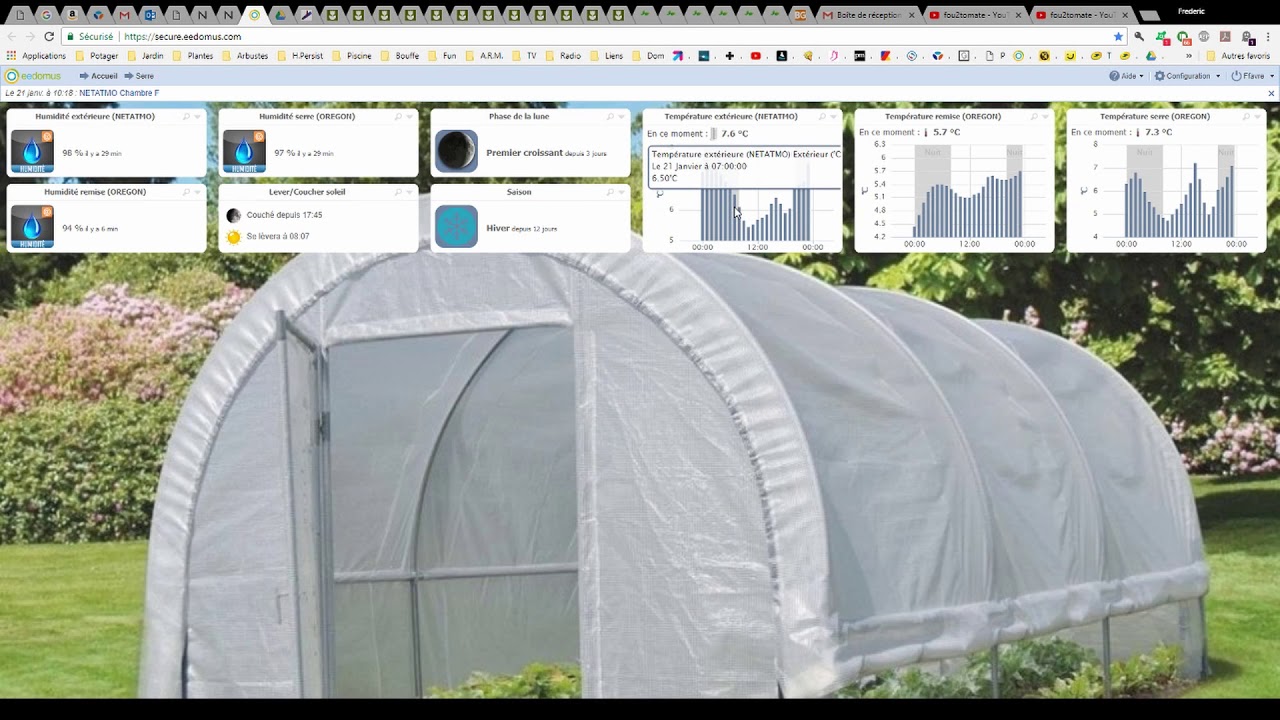Click the moon phase image in Phase de la lune
The width and height of the screenshot is (1280, 720).
(456, 152)
